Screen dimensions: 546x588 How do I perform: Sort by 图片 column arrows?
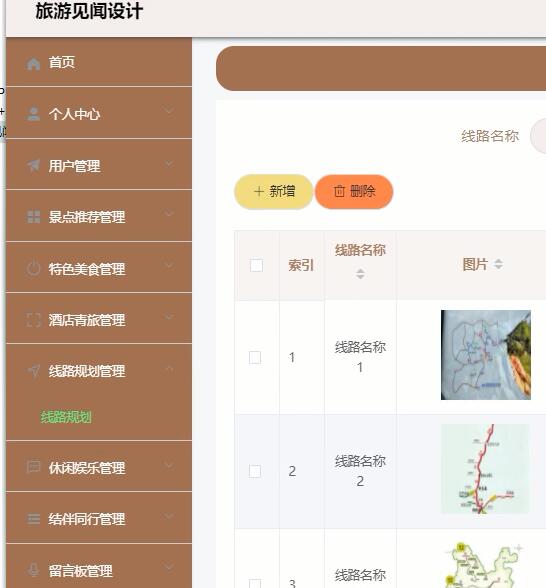pyautogui.click(x=498, y=264)
